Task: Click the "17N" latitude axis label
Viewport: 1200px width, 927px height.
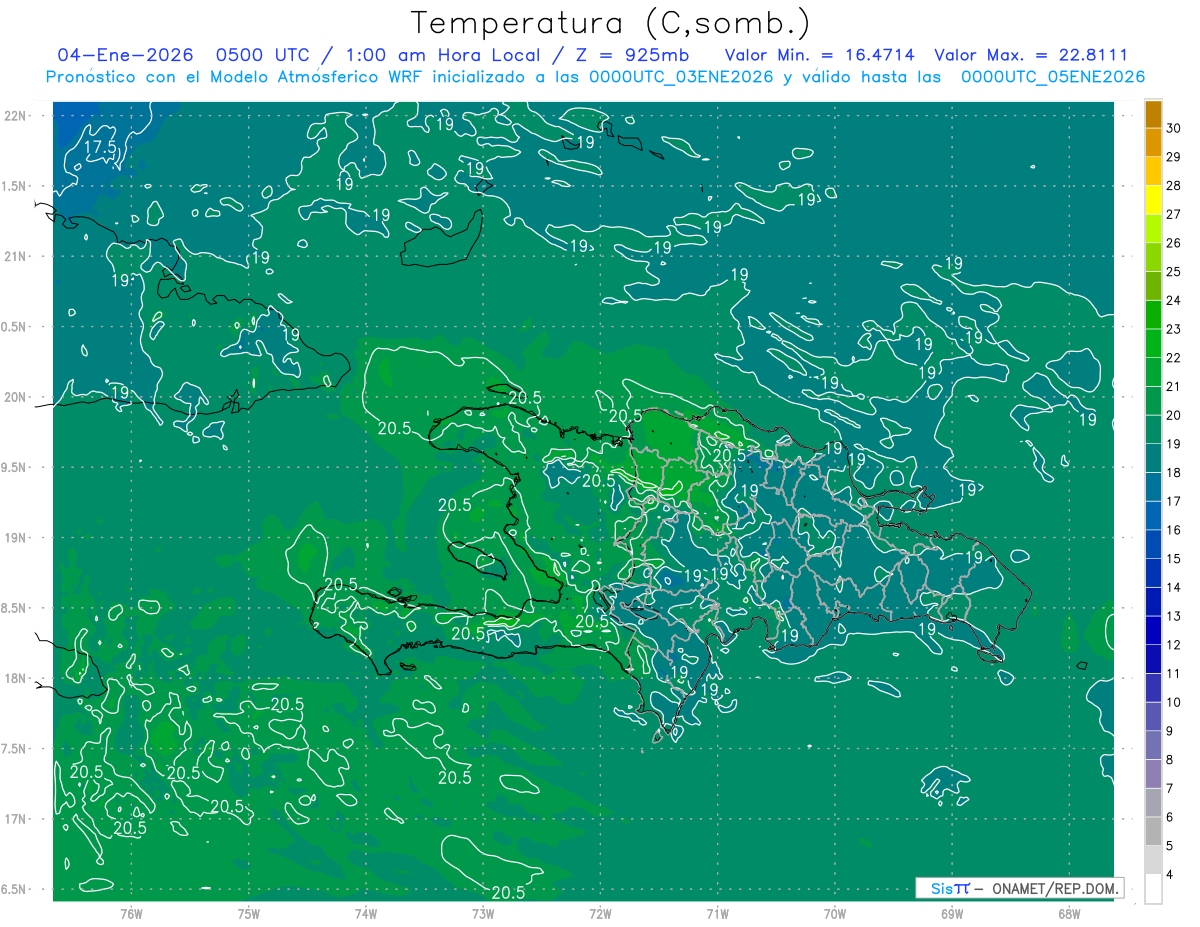Action: (x=16, y=819)
